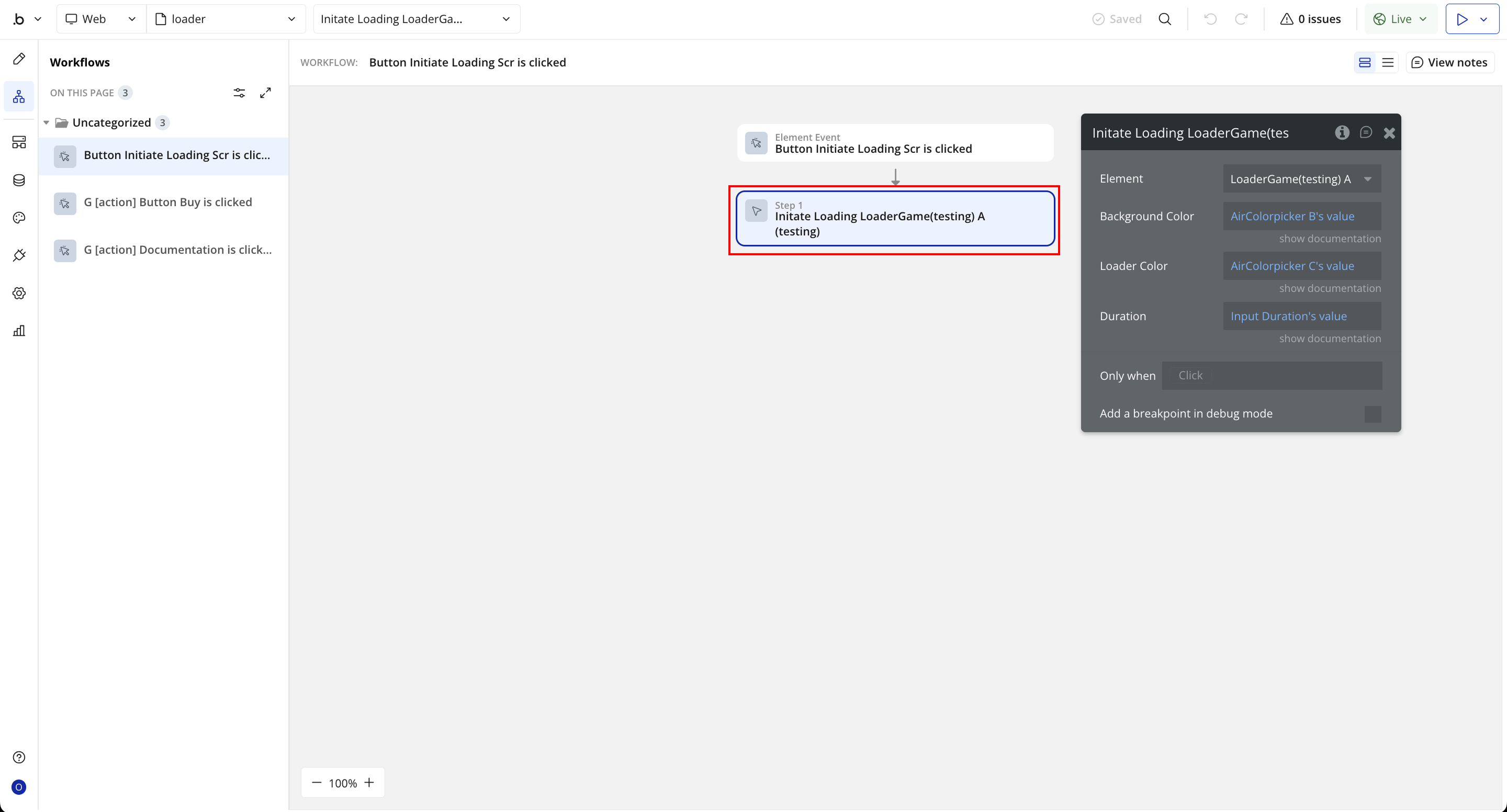Screen dimensions: 1507x812
Task: Click the View notes button
Action: pyautogui.click(x=1449, y=63)
